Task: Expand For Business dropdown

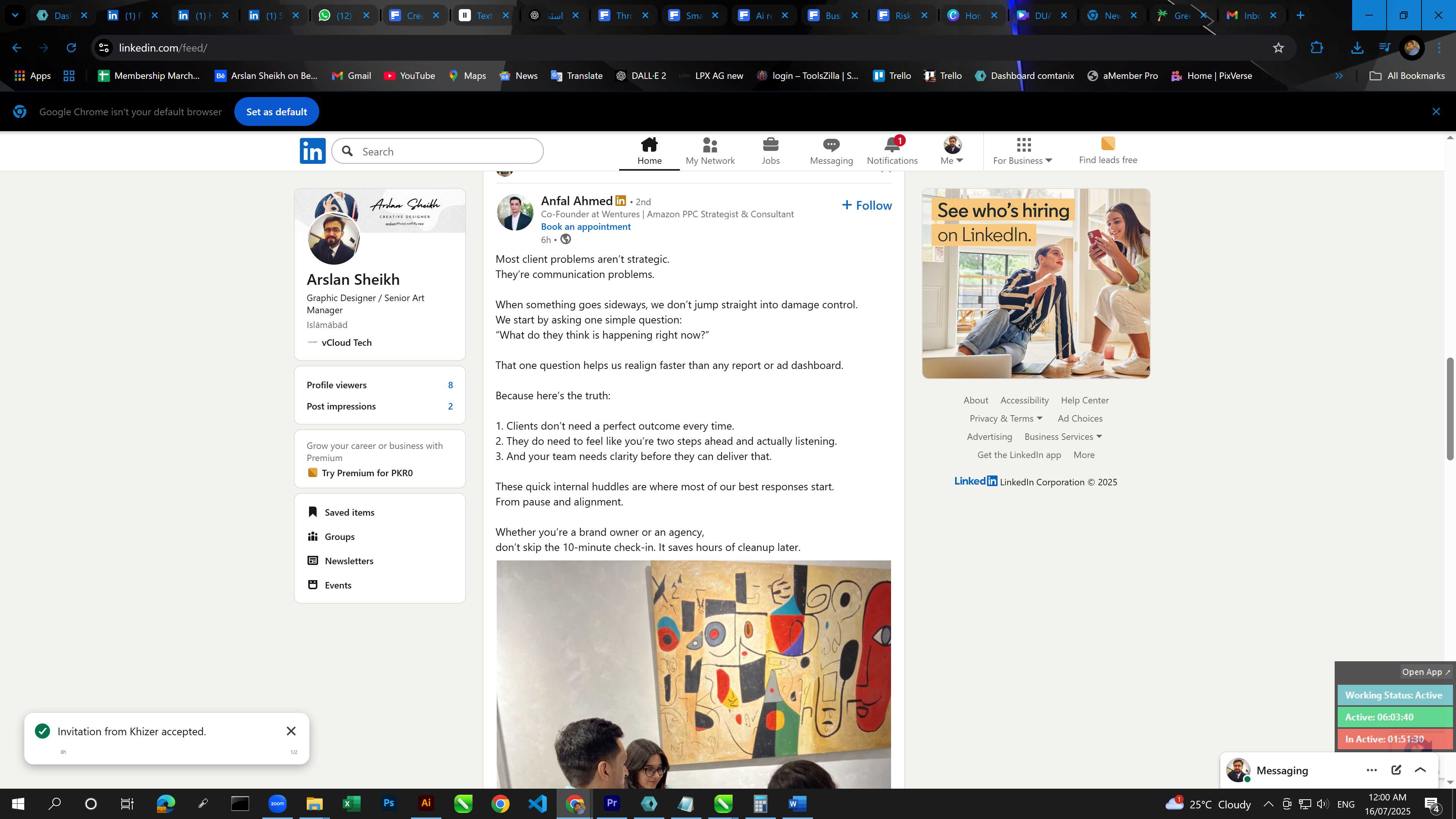Action: [x=1023, y=151]
